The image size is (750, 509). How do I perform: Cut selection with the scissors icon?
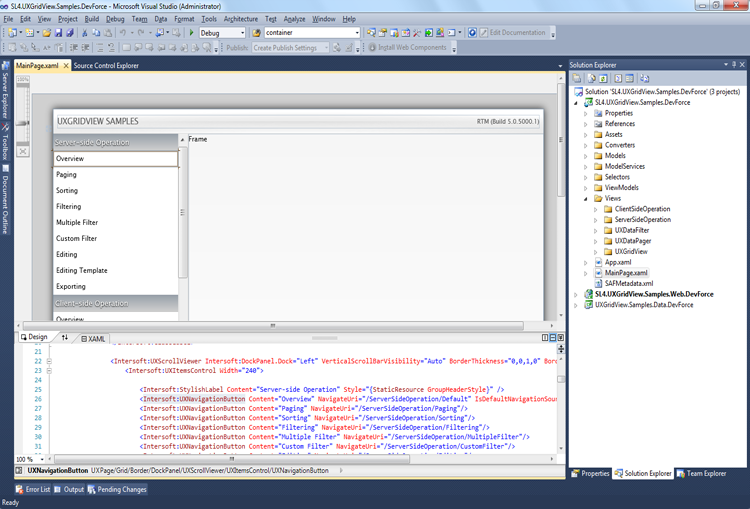[85, 33]
